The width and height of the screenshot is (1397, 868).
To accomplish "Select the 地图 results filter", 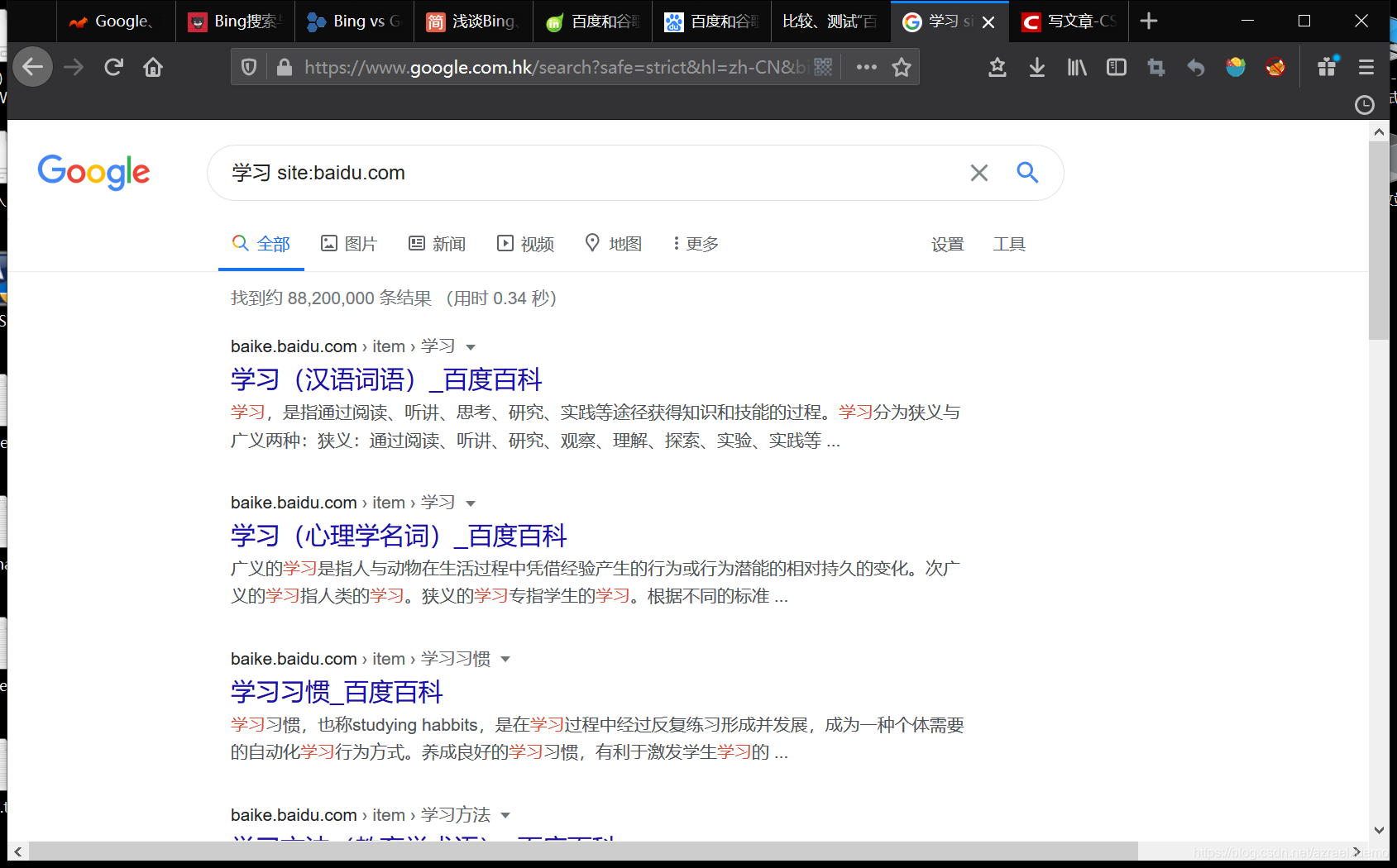I will [x=614, y=244].
